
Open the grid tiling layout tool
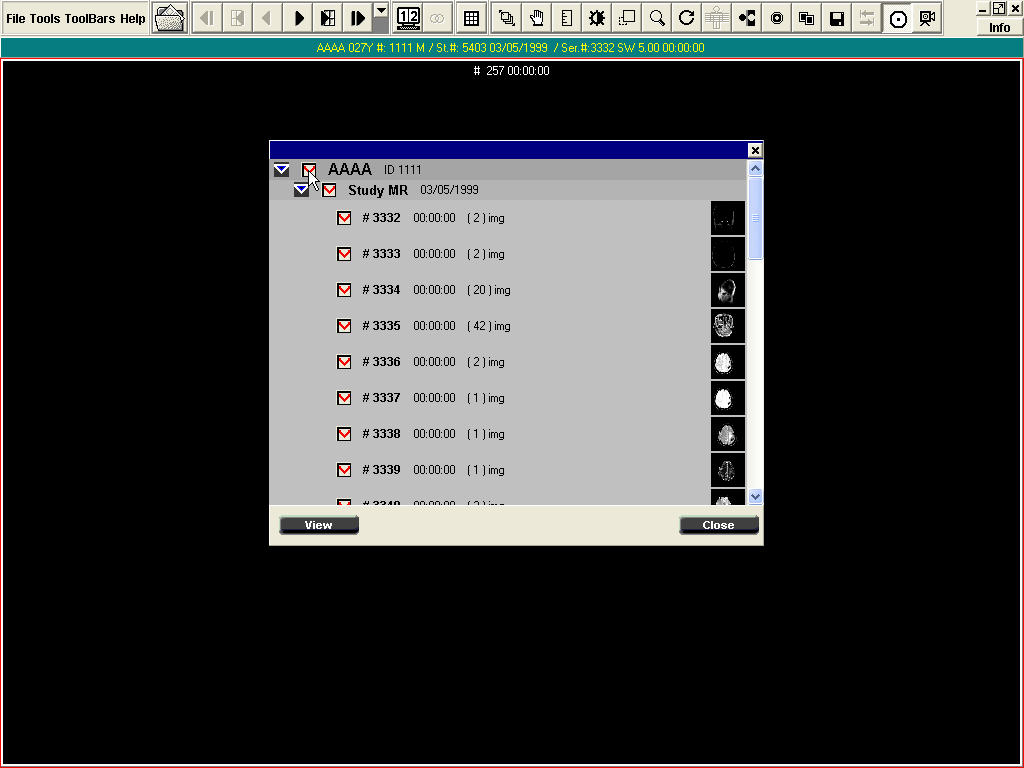471,18
